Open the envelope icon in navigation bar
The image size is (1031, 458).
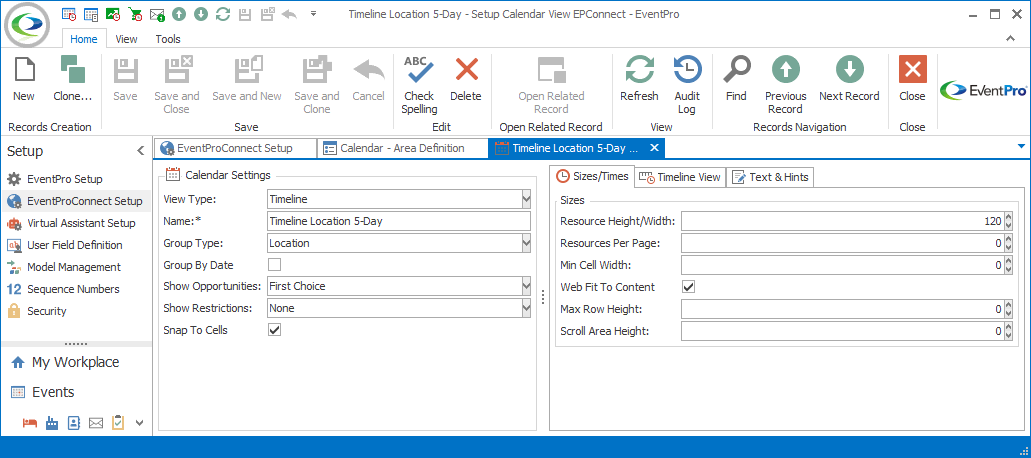pos(96,423)
